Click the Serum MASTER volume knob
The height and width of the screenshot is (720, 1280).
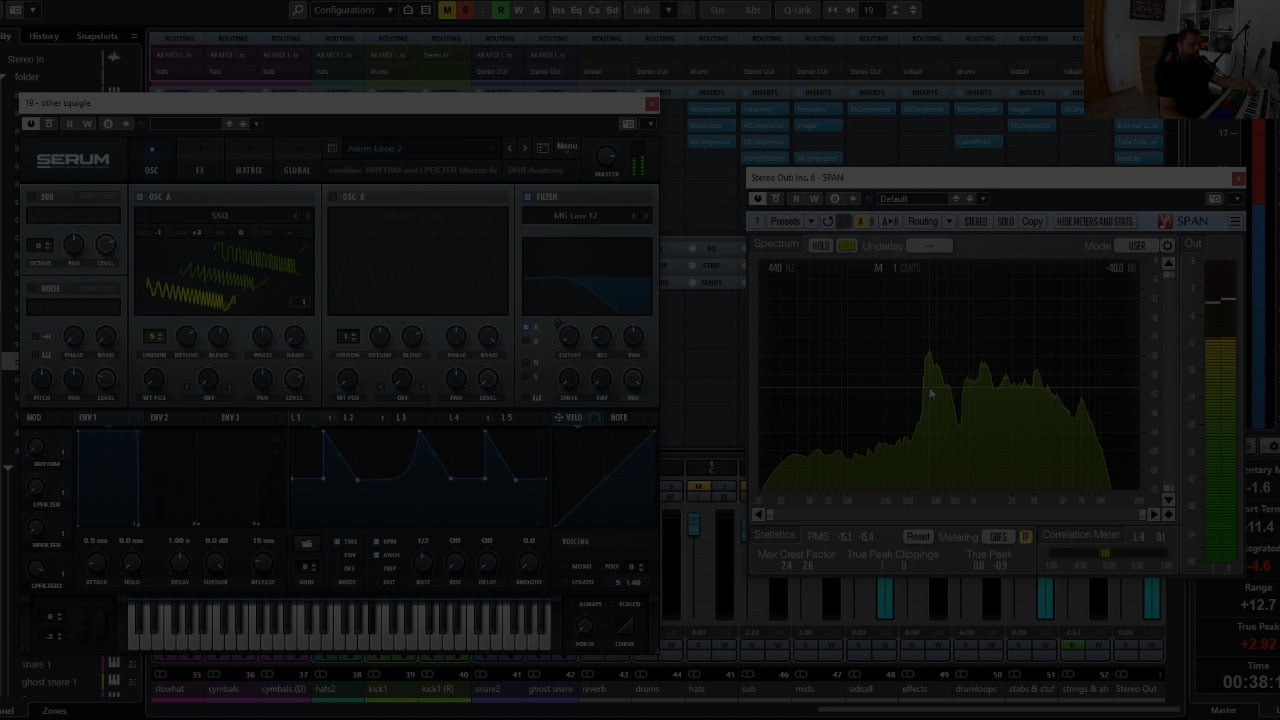click(x=607, y=157)
